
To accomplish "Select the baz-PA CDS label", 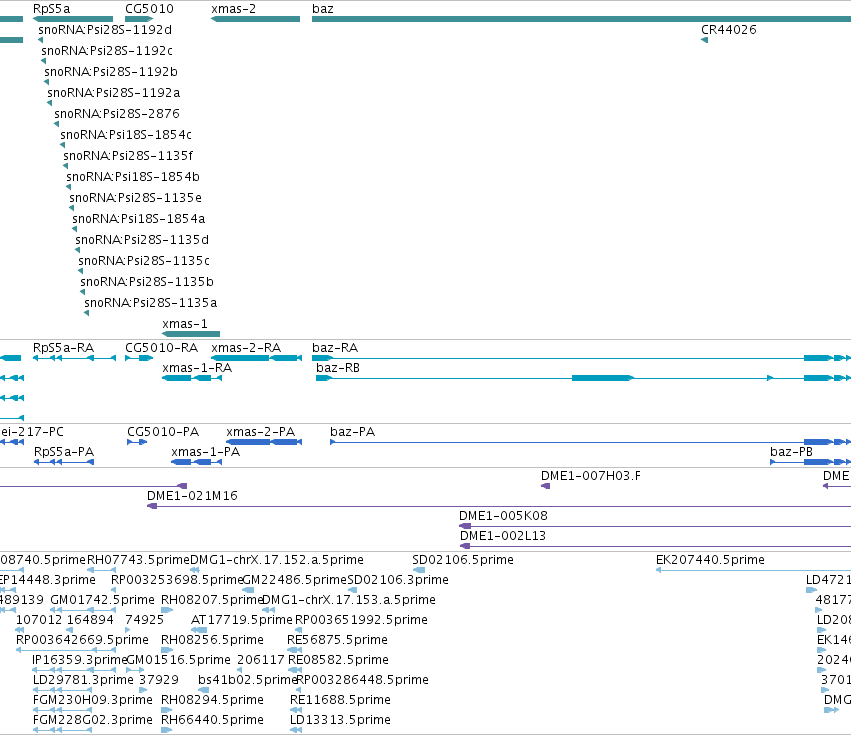I will point(352,432).
